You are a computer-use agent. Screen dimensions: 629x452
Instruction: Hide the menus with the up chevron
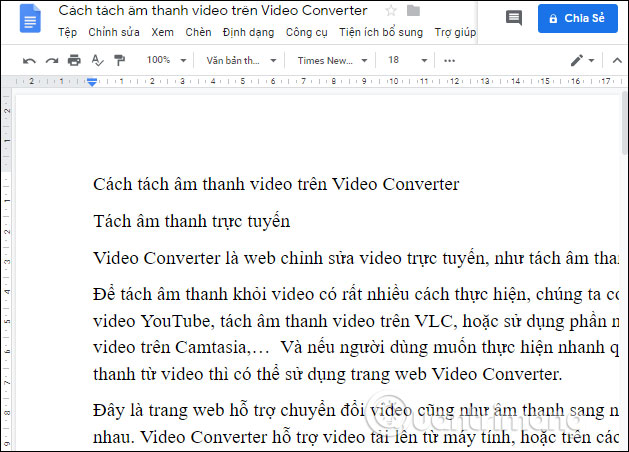(x=617, y=61)
